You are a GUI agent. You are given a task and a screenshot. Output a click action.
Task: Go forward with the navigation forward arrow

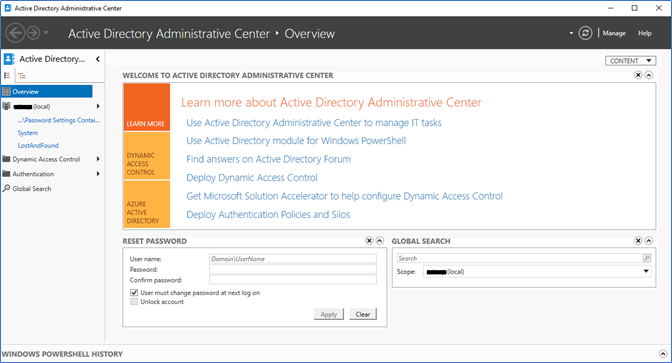click(33, 33)
